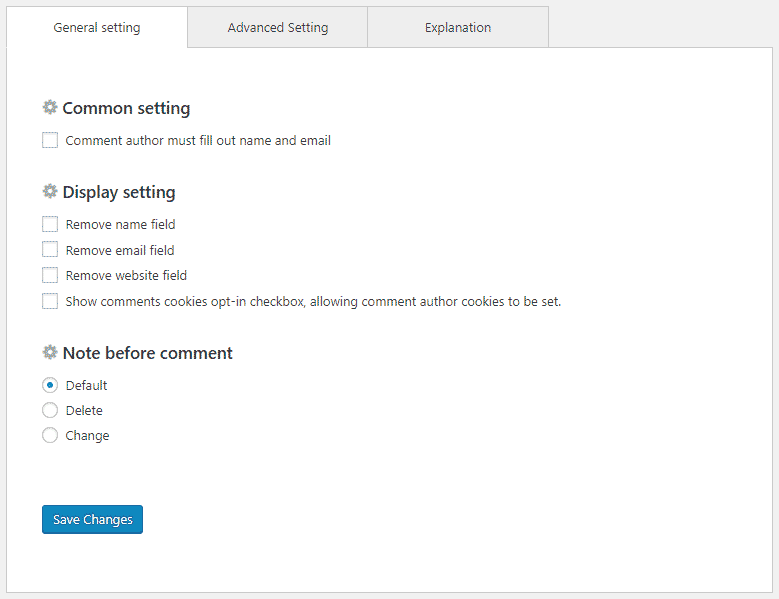Image resolution: width=779 pixels, height=599 pixels.
Task: Enable the Show comments cookies opt-in checkbox
Action: (50, 301)
